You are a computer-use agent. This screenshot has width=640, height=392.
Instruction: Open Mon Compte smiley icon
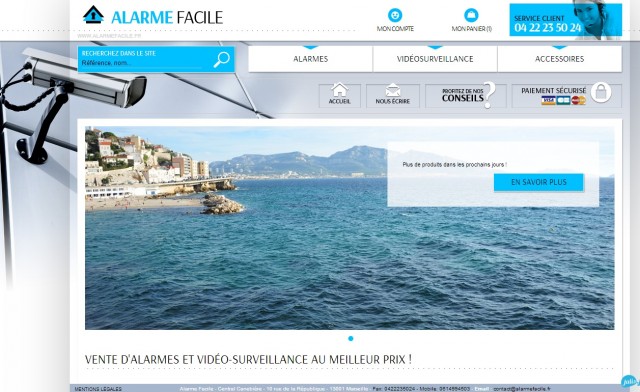[395, 15]
